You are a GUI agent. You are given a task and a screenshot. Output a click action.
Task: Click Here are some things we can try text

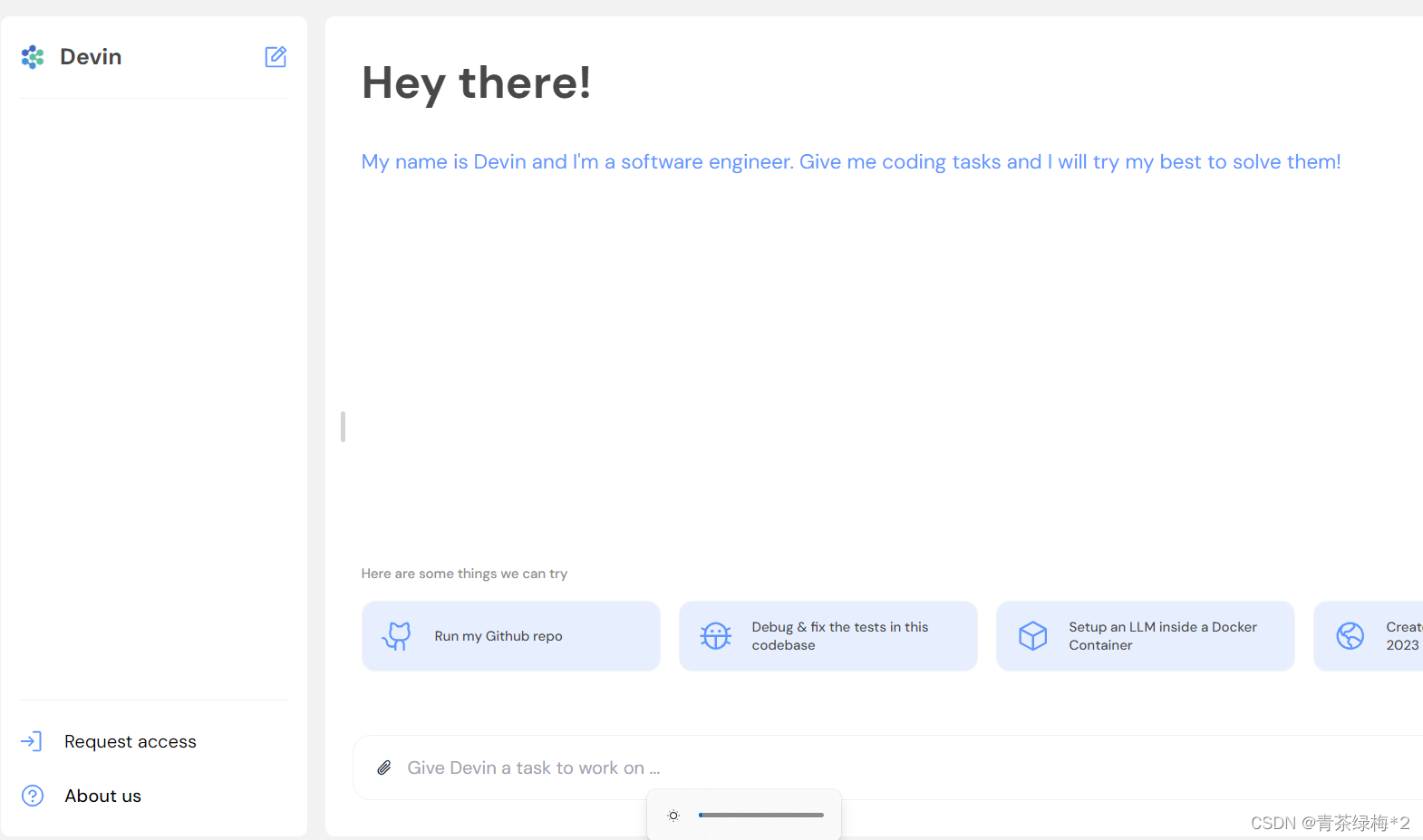coord(464,574)
